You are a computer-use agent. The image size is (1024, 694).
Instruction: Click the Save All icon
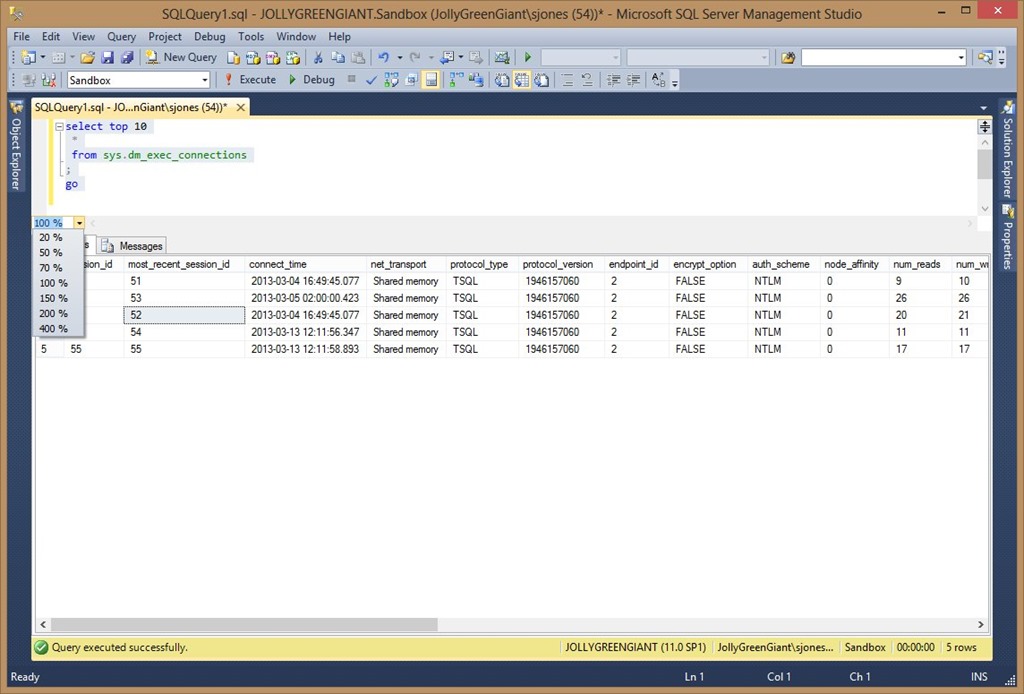126,57
